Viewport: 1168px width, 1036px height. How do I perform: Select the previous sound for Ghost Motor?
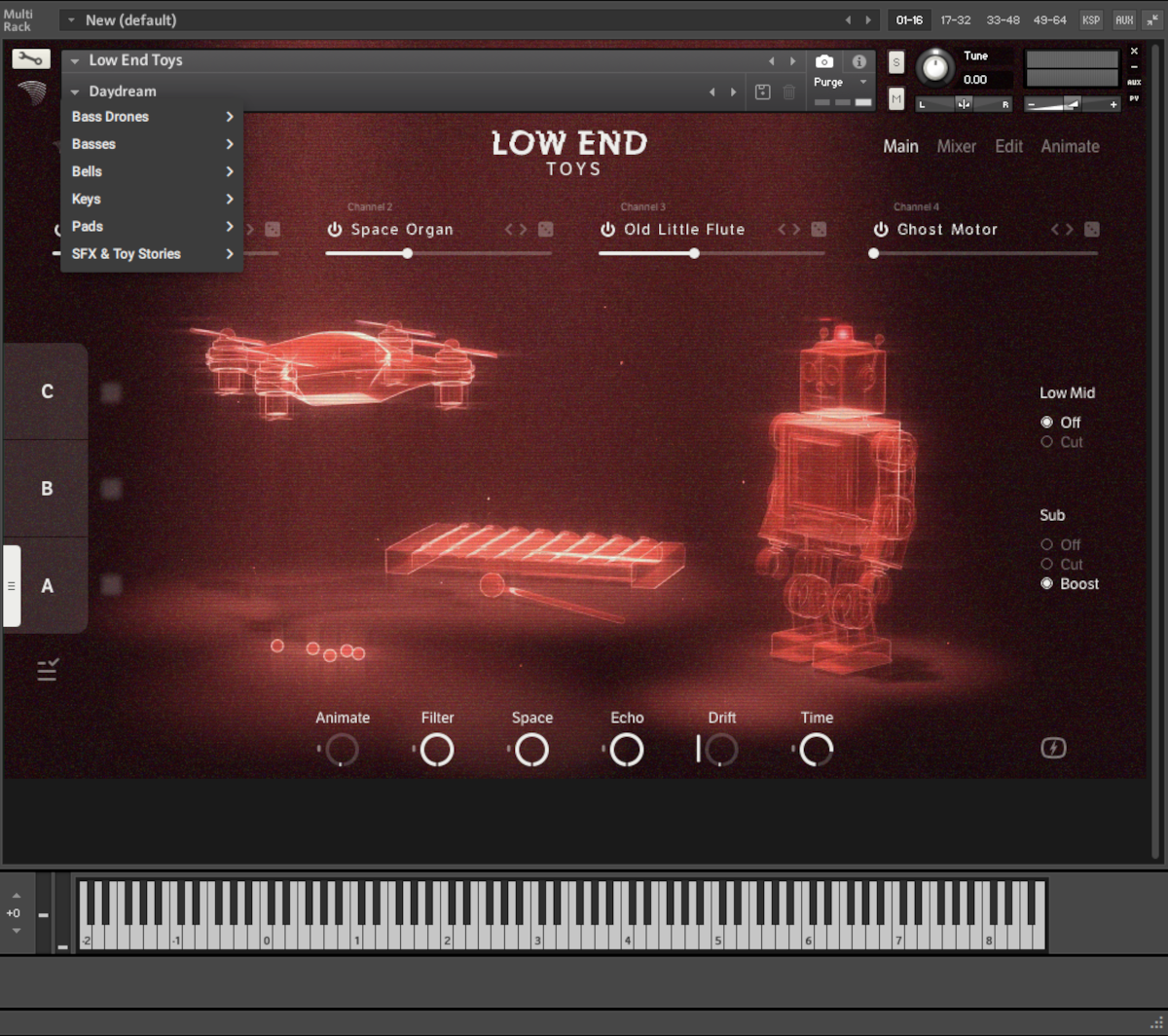(1055, 230)
